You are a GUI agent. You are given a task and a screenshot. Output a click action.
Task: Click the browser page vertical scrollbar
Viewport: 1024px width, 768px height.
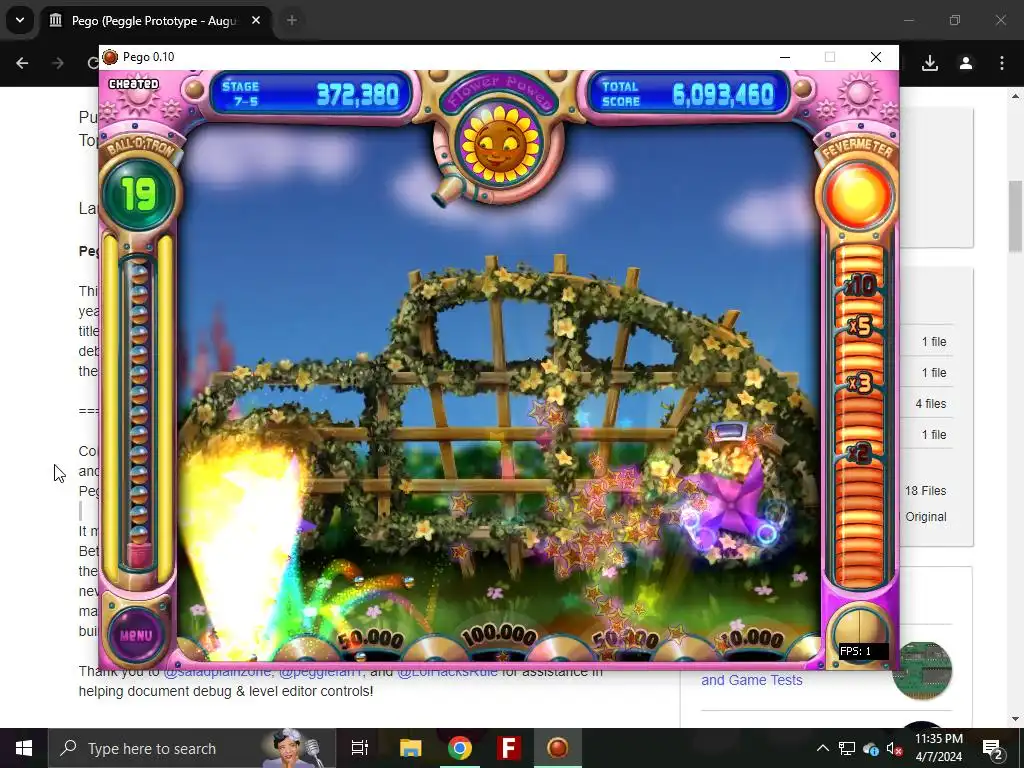pos(1015,216)
